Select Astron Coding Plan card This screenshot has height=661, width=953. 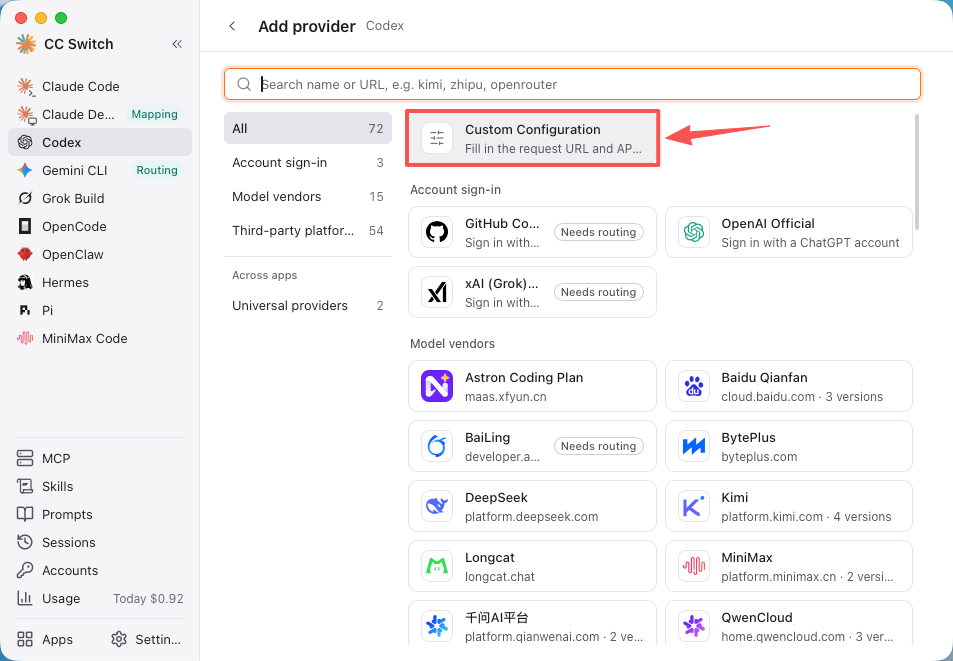click(x=532, y=386)
